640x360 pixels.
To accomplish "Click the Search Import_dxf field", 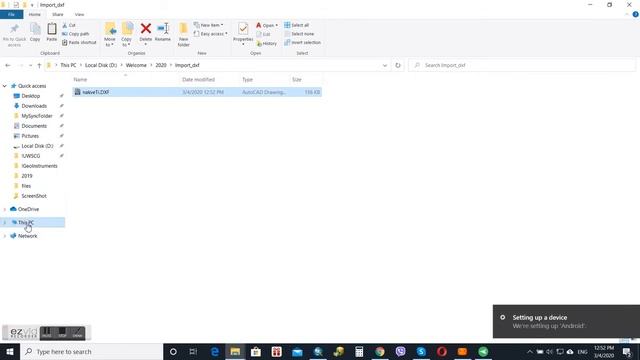I will (x=522, y=65).
